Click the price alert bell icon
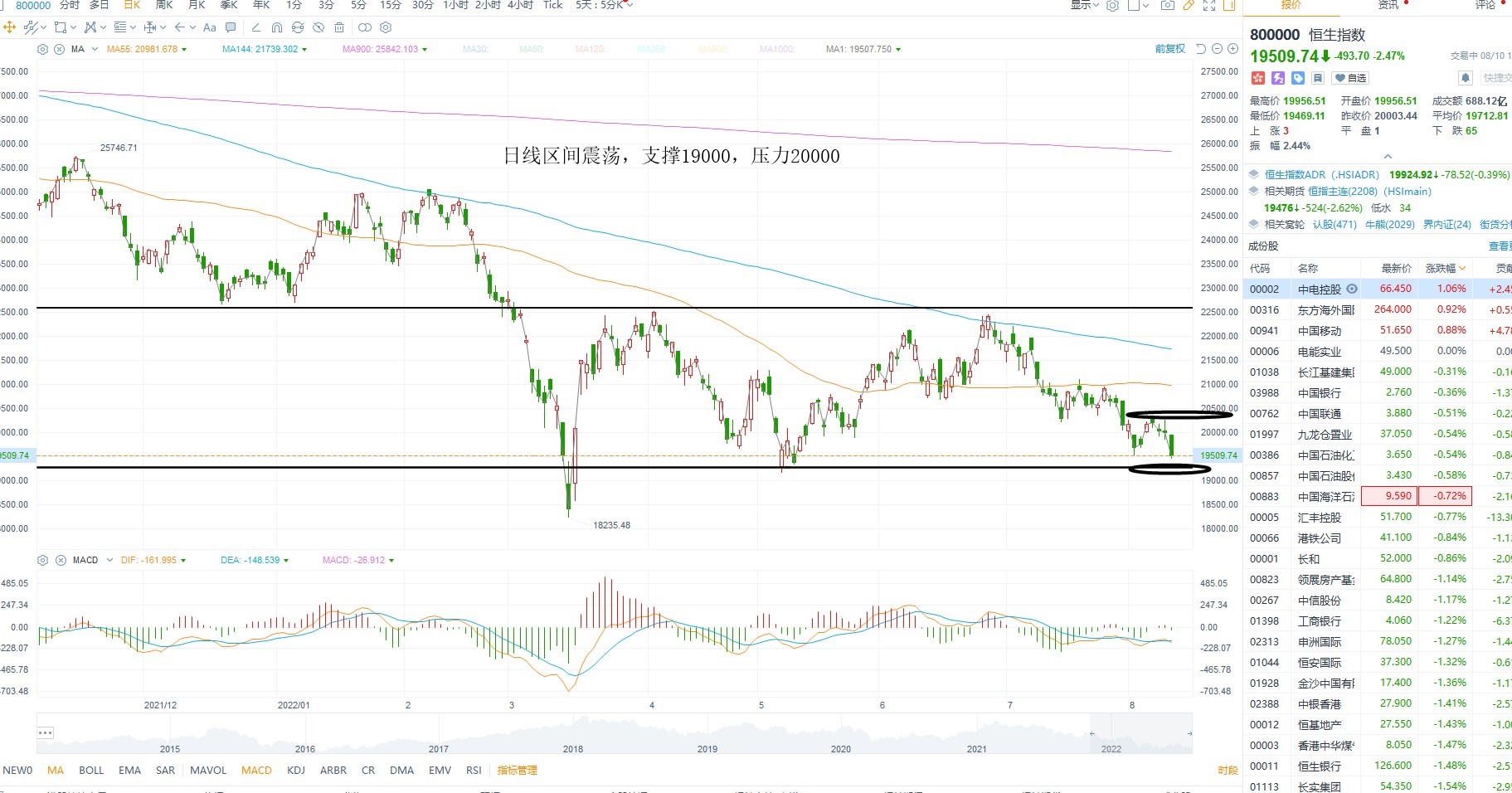 [1466, 78]
